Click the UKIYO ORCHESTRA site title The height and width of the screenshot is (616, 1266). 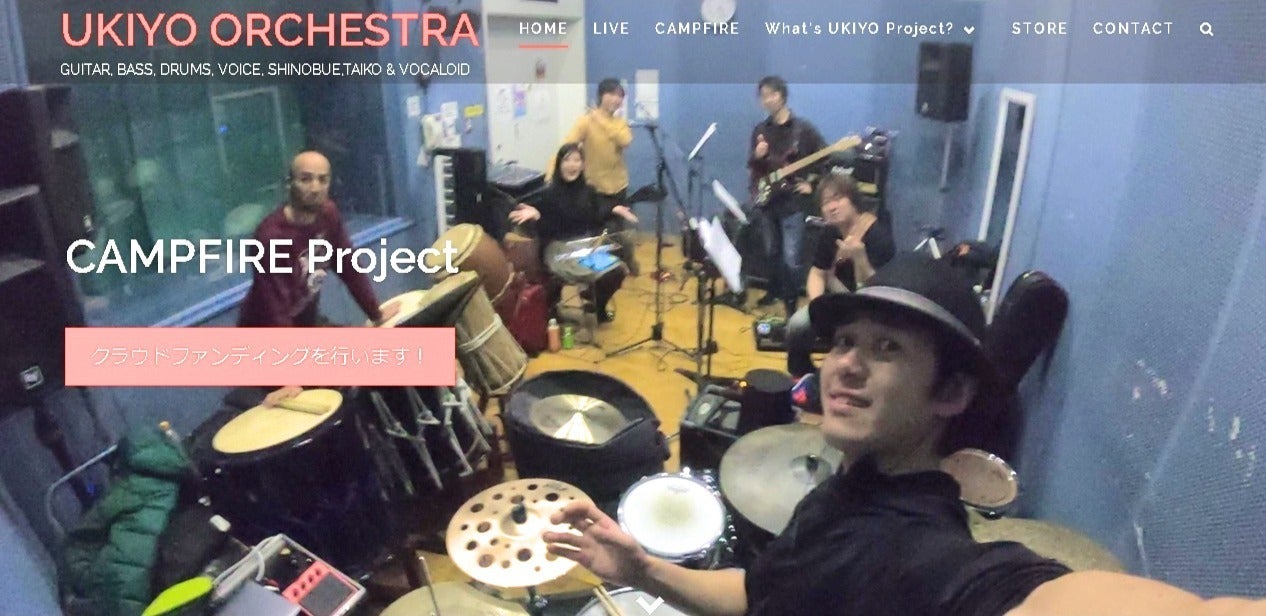tap(270, 30)
